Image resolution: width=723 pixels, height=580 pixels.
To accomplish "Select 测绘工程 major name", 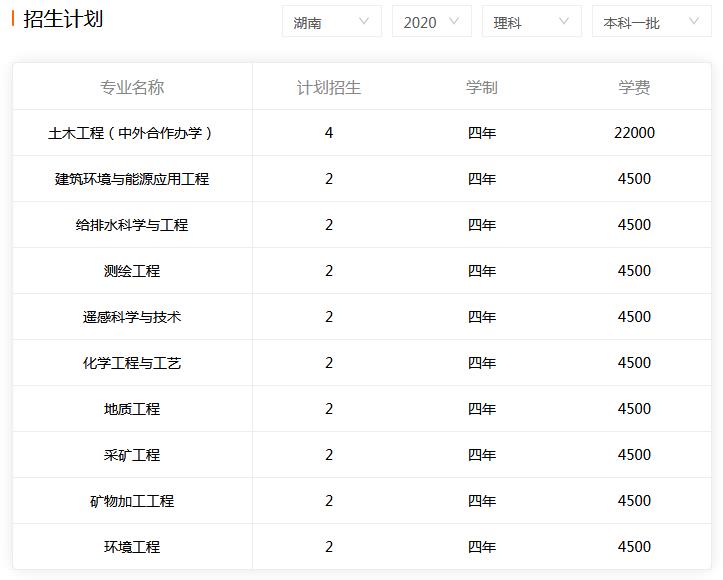I will click(132, 271).
